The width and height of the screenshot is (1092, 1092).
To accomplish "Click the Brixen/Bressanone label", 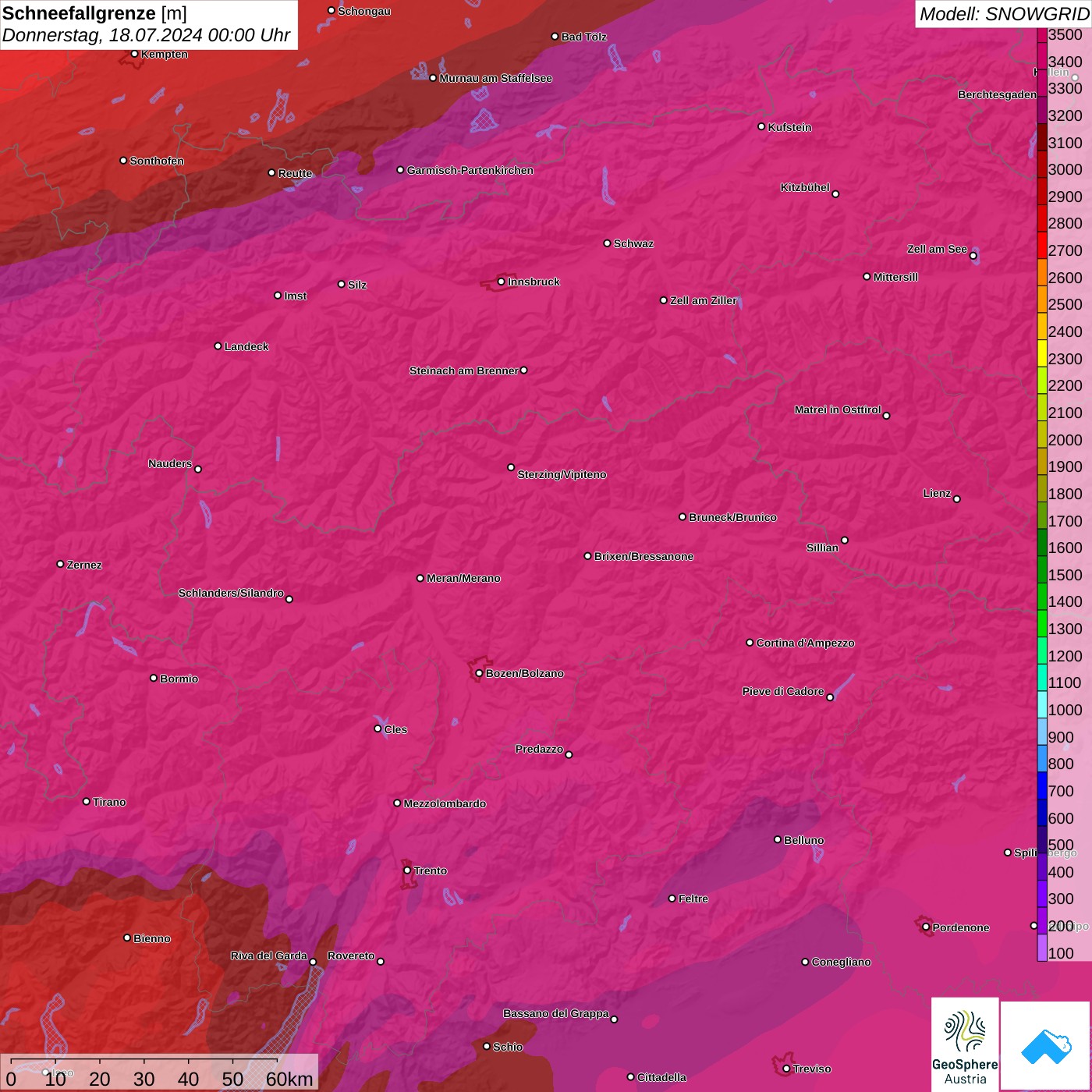I will tap(643, 556).
